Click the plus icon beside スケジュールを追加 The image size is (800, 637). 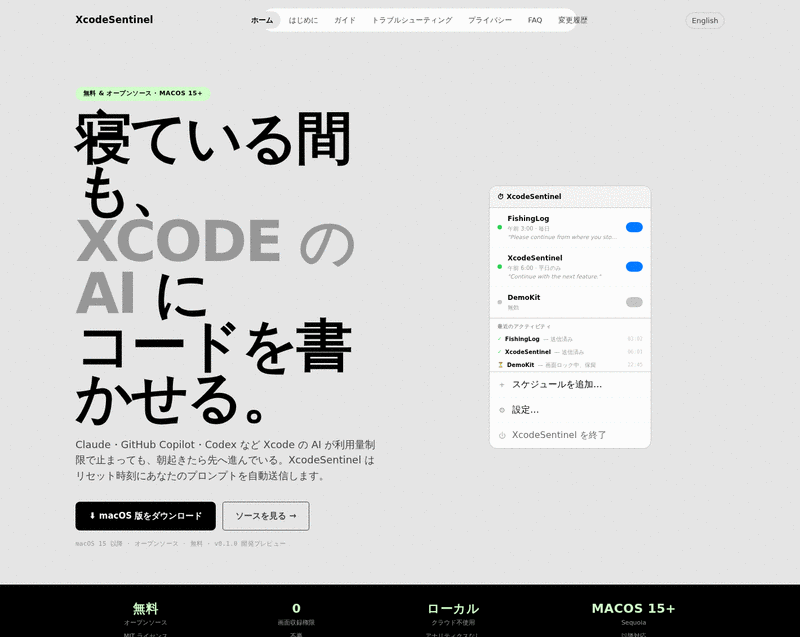502,385
